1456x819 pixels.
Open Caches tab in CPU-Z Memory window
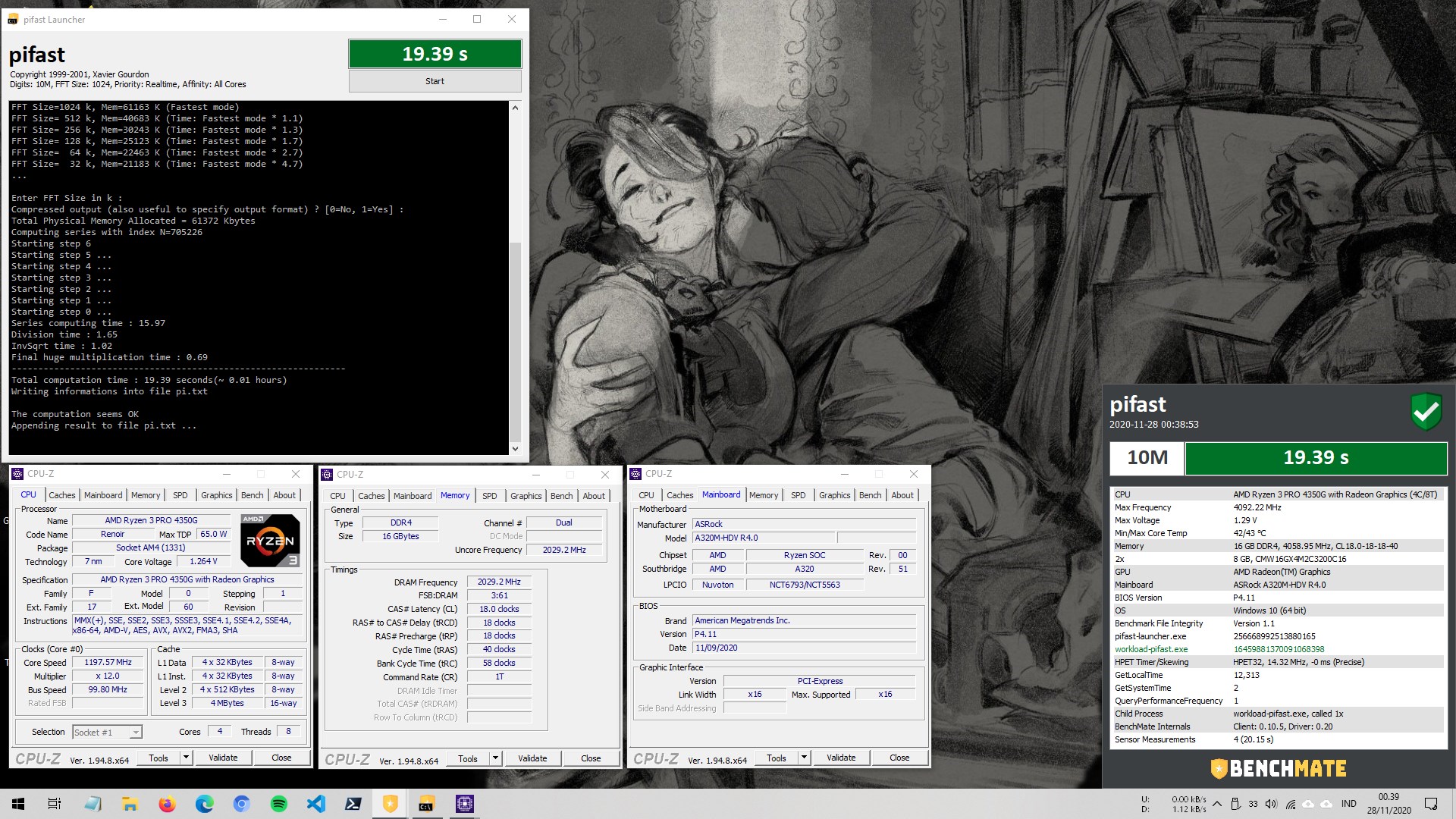372,496
